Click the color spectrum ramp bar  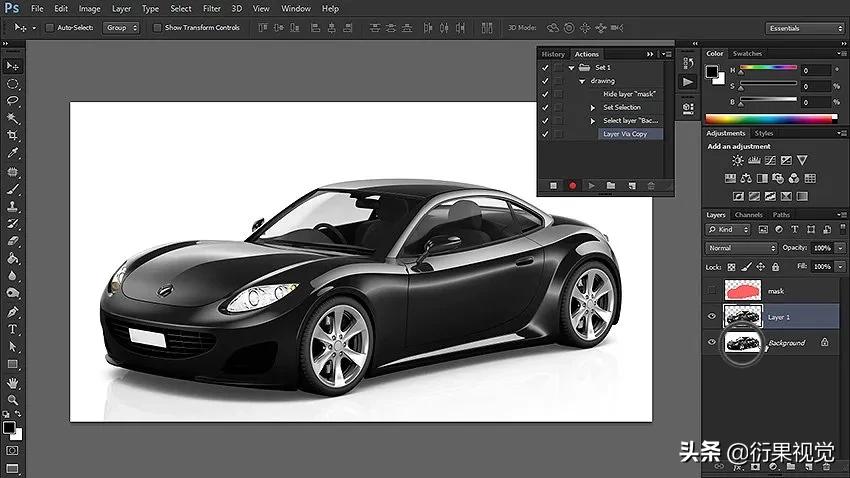click(x=771, y=119)
